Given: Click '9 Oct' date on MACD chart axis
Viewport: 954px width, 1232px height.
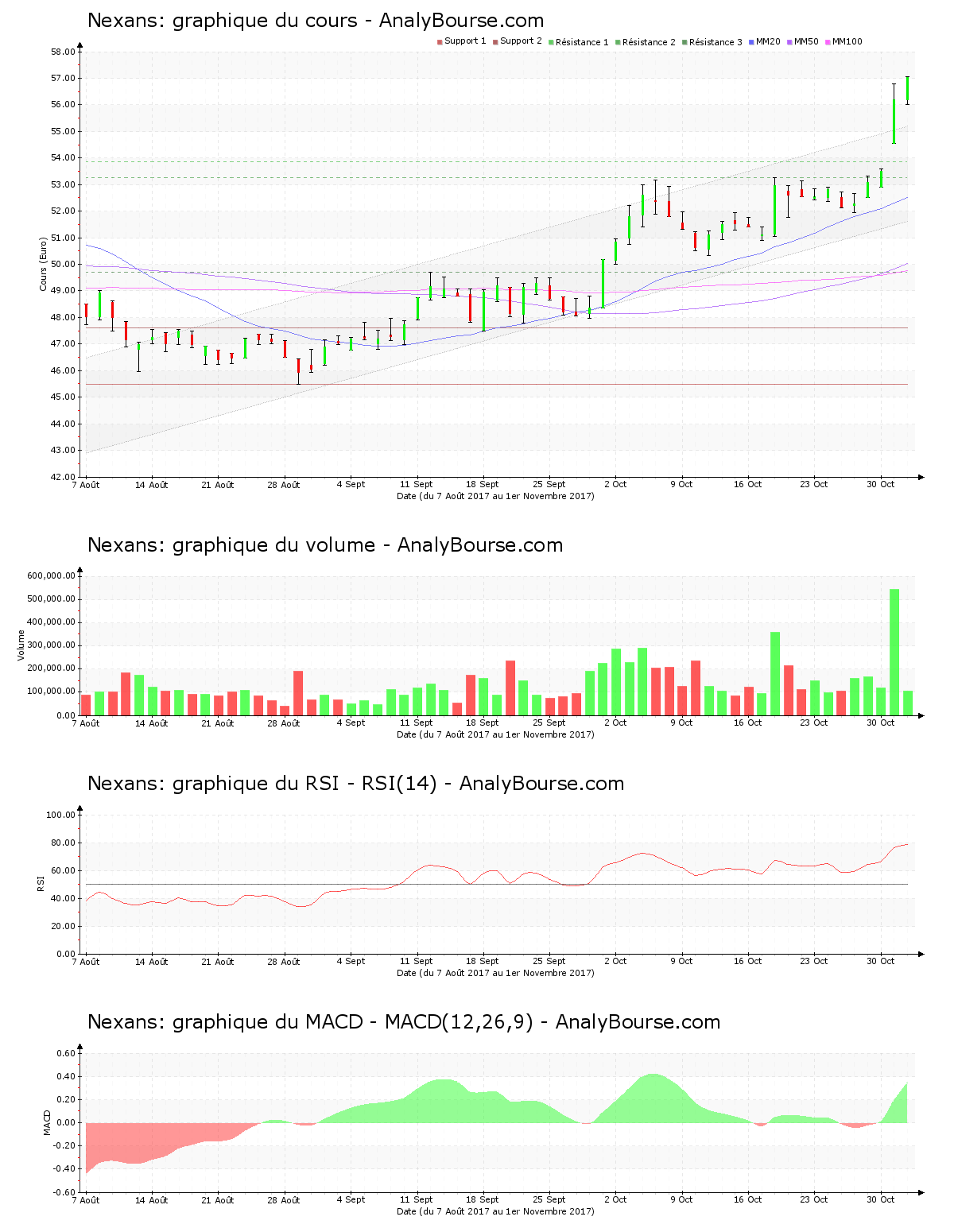Looking at the screenshot, I should (x=681, y=1199).
